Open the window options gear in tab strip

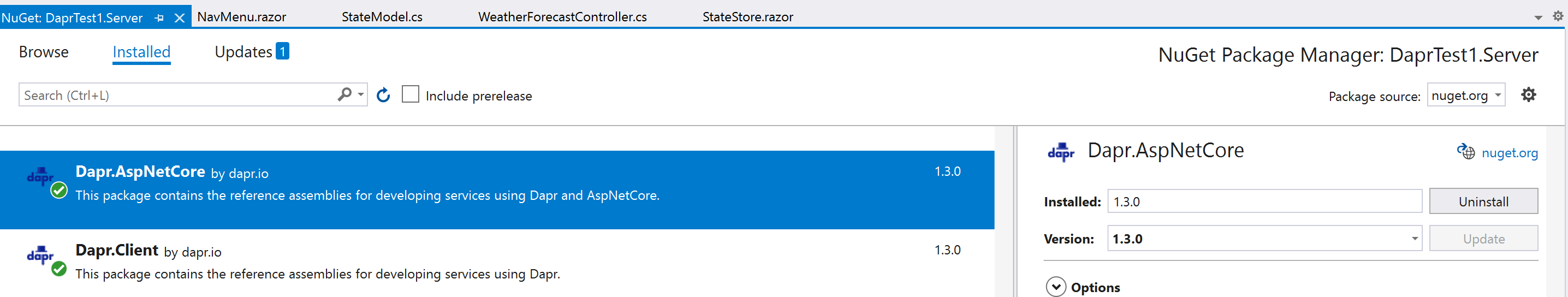pos(1558,16)
